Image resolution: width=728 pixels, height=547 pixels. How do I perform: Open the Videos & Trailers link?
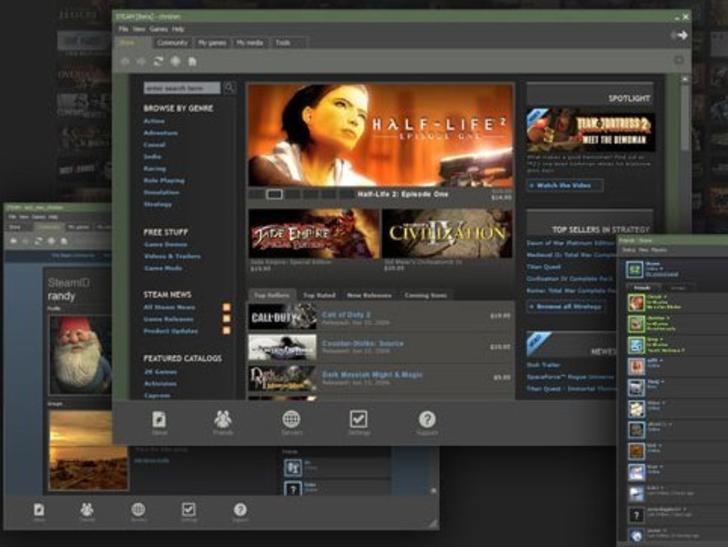(x=172, y=256)
